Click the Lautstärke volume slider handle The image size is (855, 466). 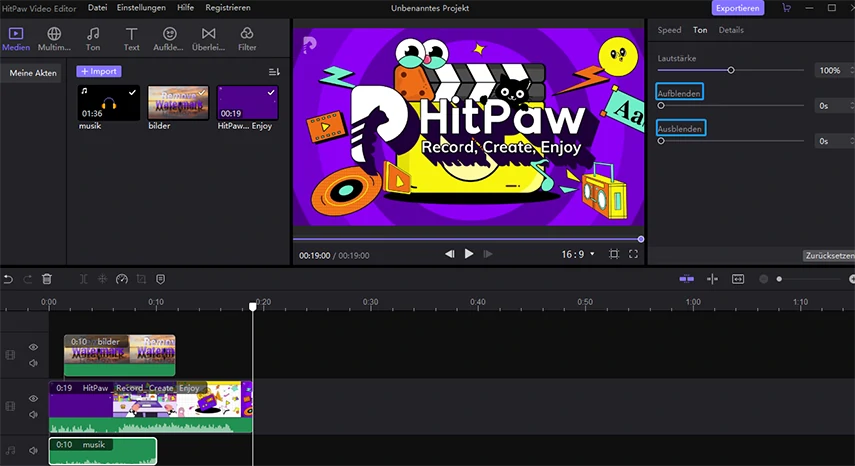(731, 70)
